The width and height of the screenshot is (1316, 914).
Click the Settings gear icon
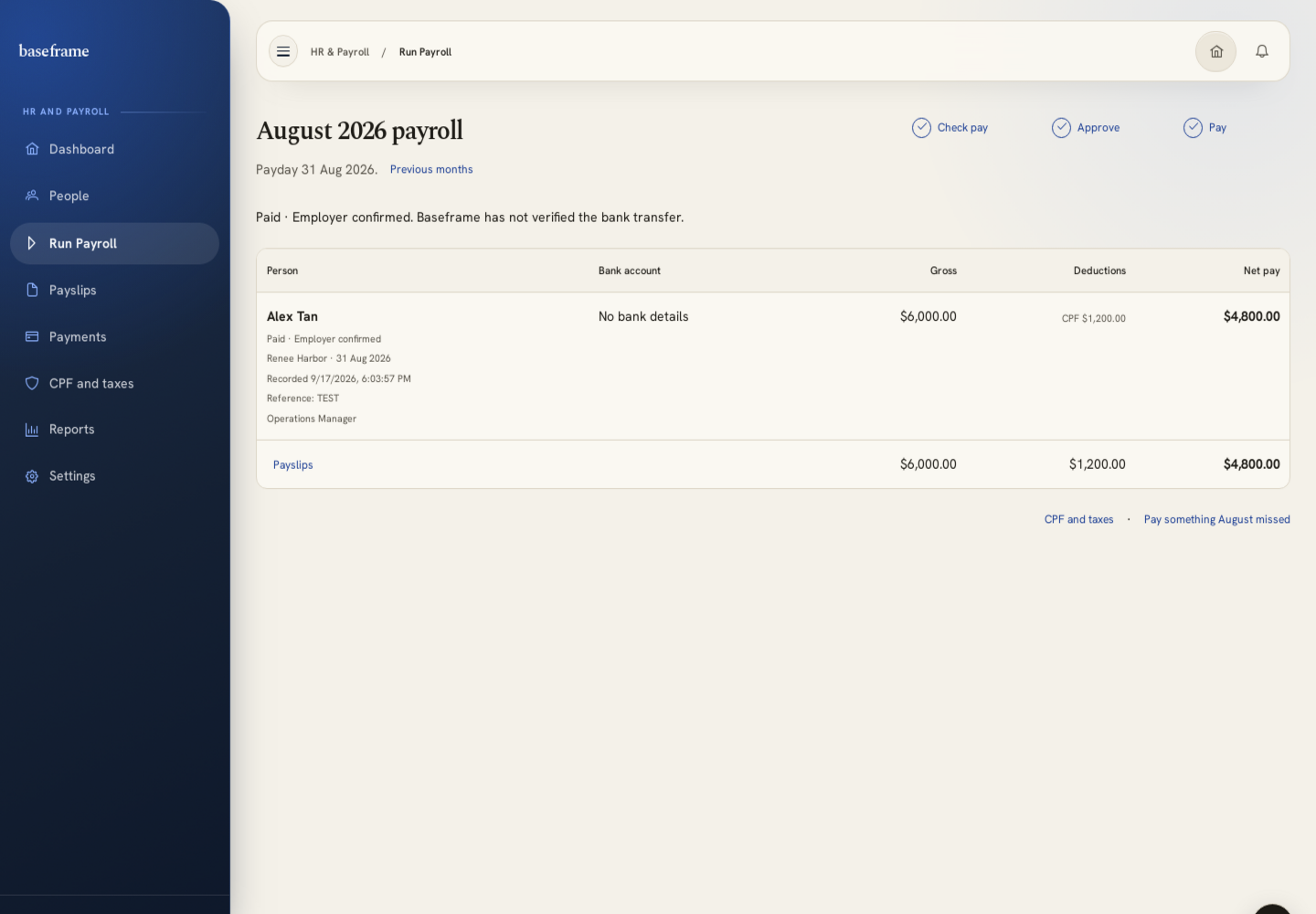coord(32,476)
